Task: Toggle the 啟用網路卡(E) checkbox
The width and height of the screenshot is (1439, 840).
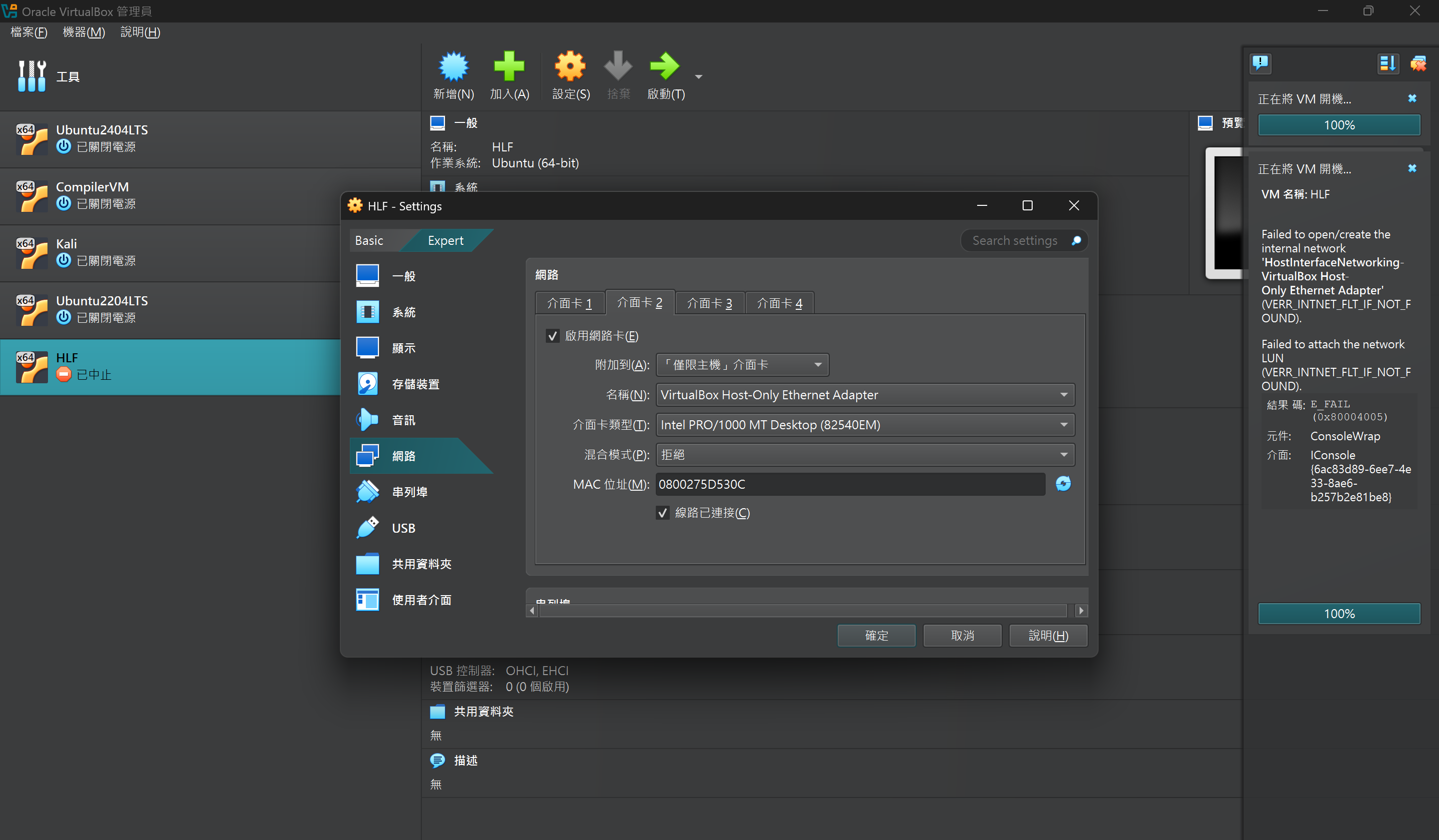Action: click(x=552, y=336)
